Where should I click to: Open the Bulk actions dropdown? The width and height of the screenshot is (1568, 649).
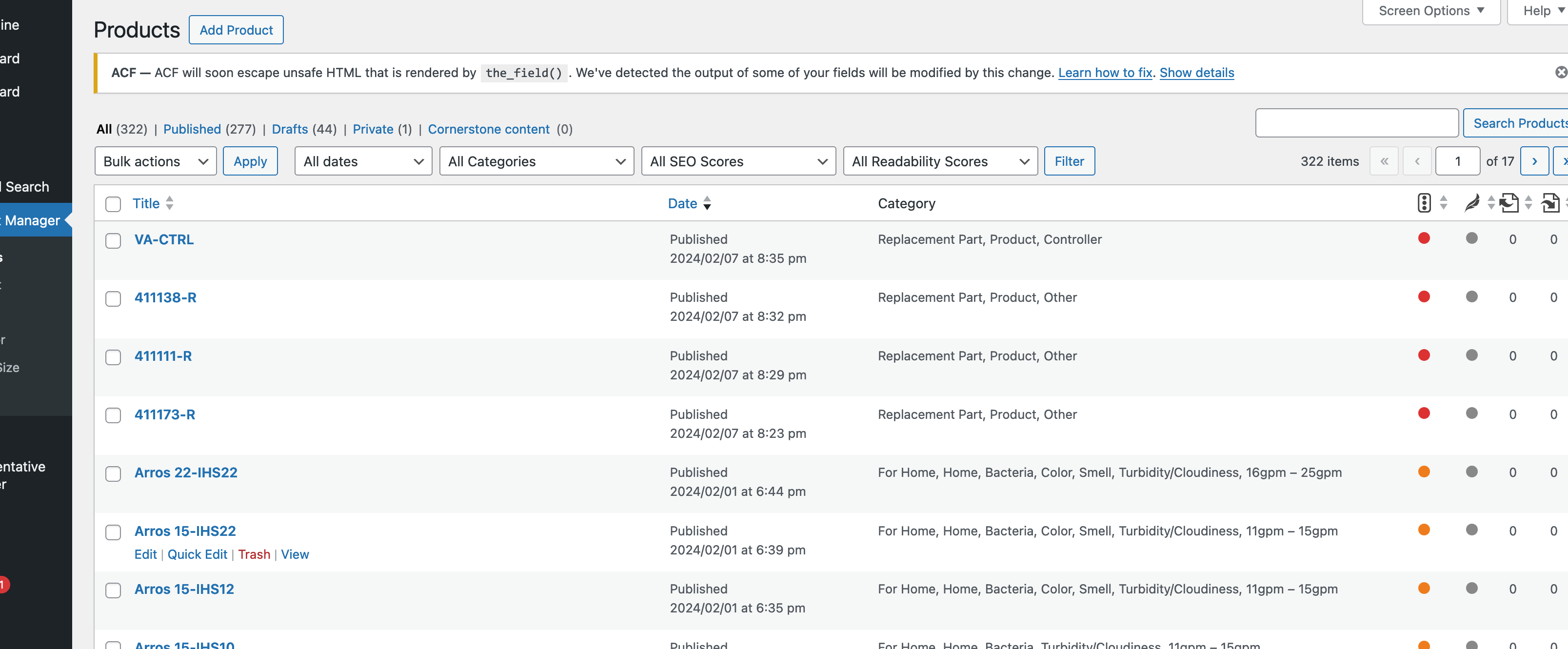point(156,161)
